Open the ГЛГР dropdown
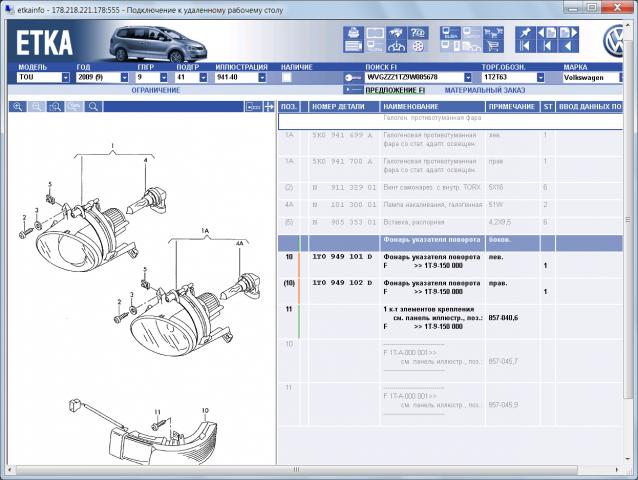This screenshot has width=638, height=480. click(x=164, y=77)
